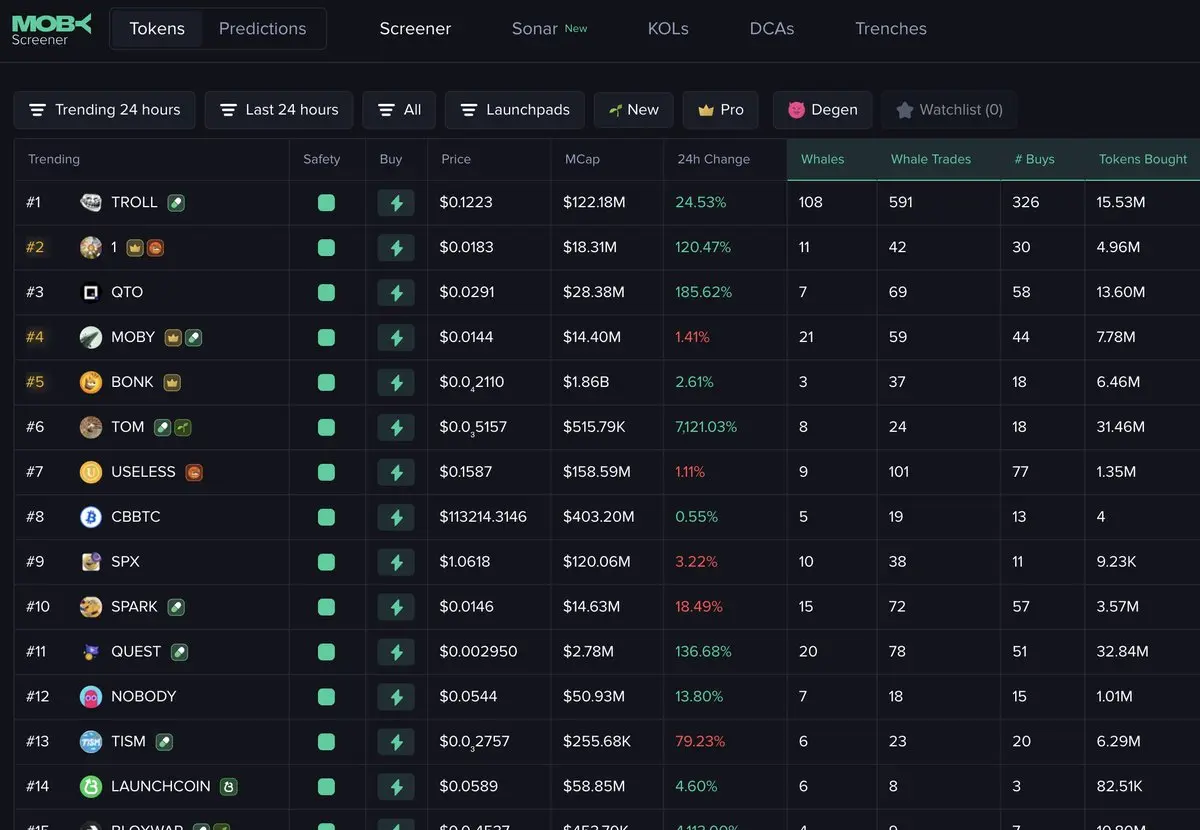
Task: Click the LAUNCHCOIN token name
Action: click(x=161, y=787)
